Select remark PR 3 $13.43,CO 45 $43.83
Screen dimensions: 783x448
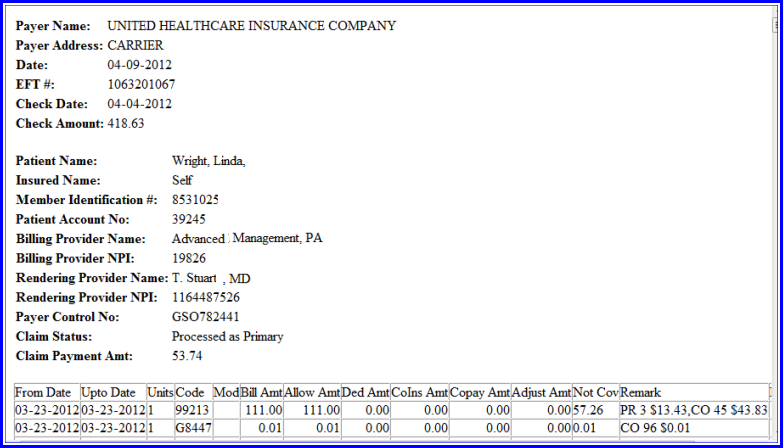tap(694, 411)
